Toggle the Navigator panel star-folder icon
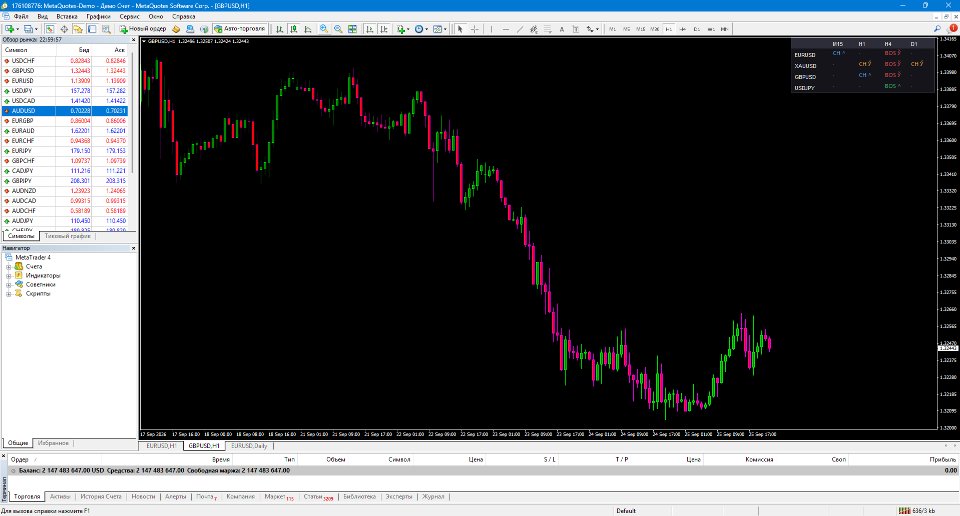 tap(78, 29)
